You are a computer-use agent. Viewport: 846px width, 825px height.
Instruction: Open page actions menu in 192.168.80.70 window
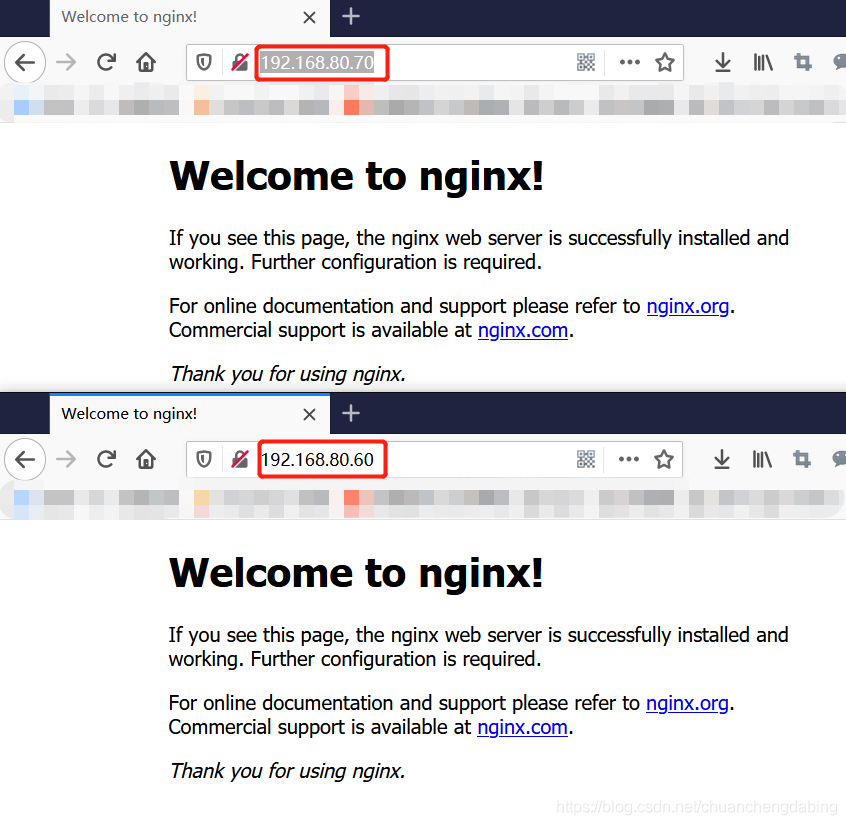[x=630, y=63]
